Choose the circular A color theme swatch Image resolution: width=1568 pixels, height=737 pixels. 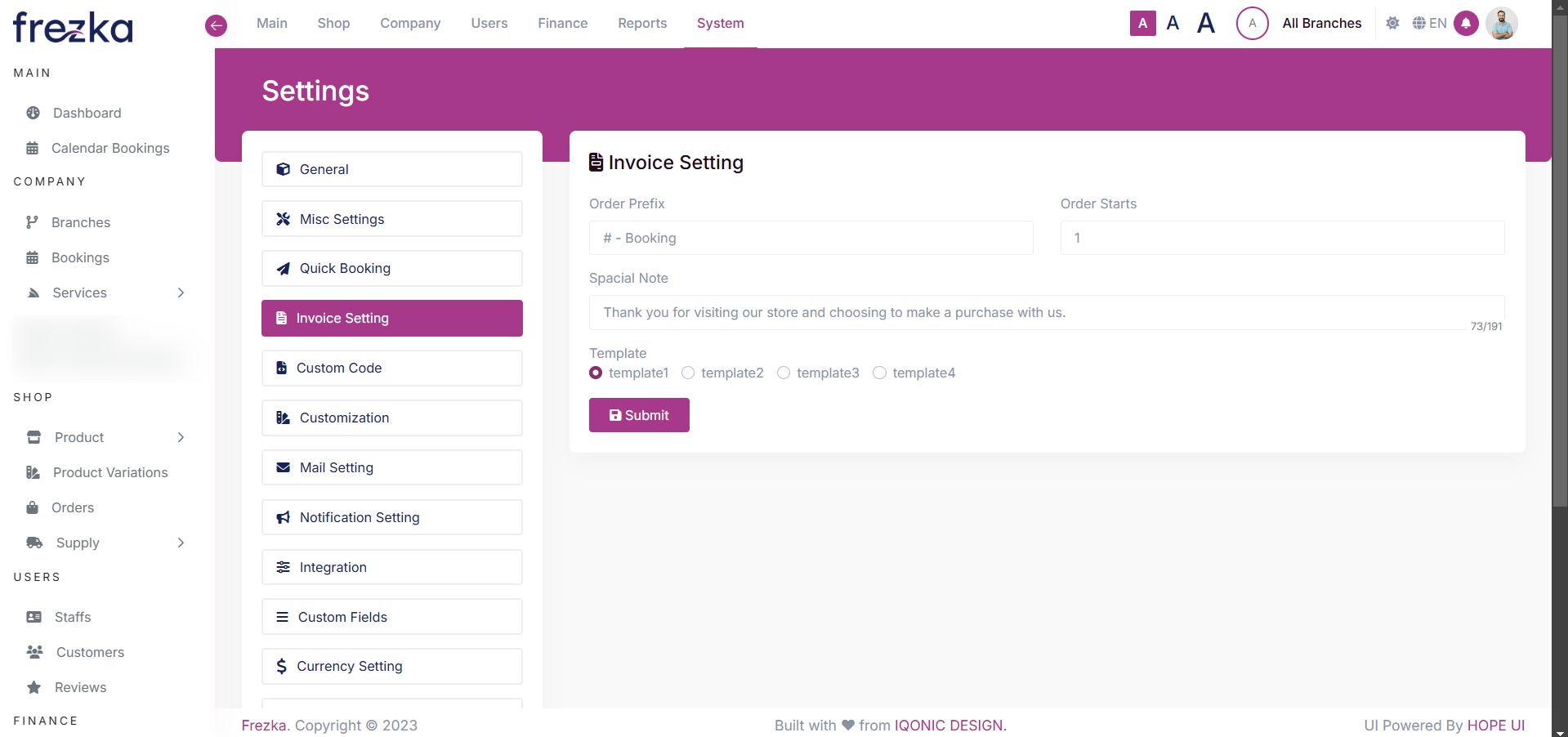tap(1252, 24)
